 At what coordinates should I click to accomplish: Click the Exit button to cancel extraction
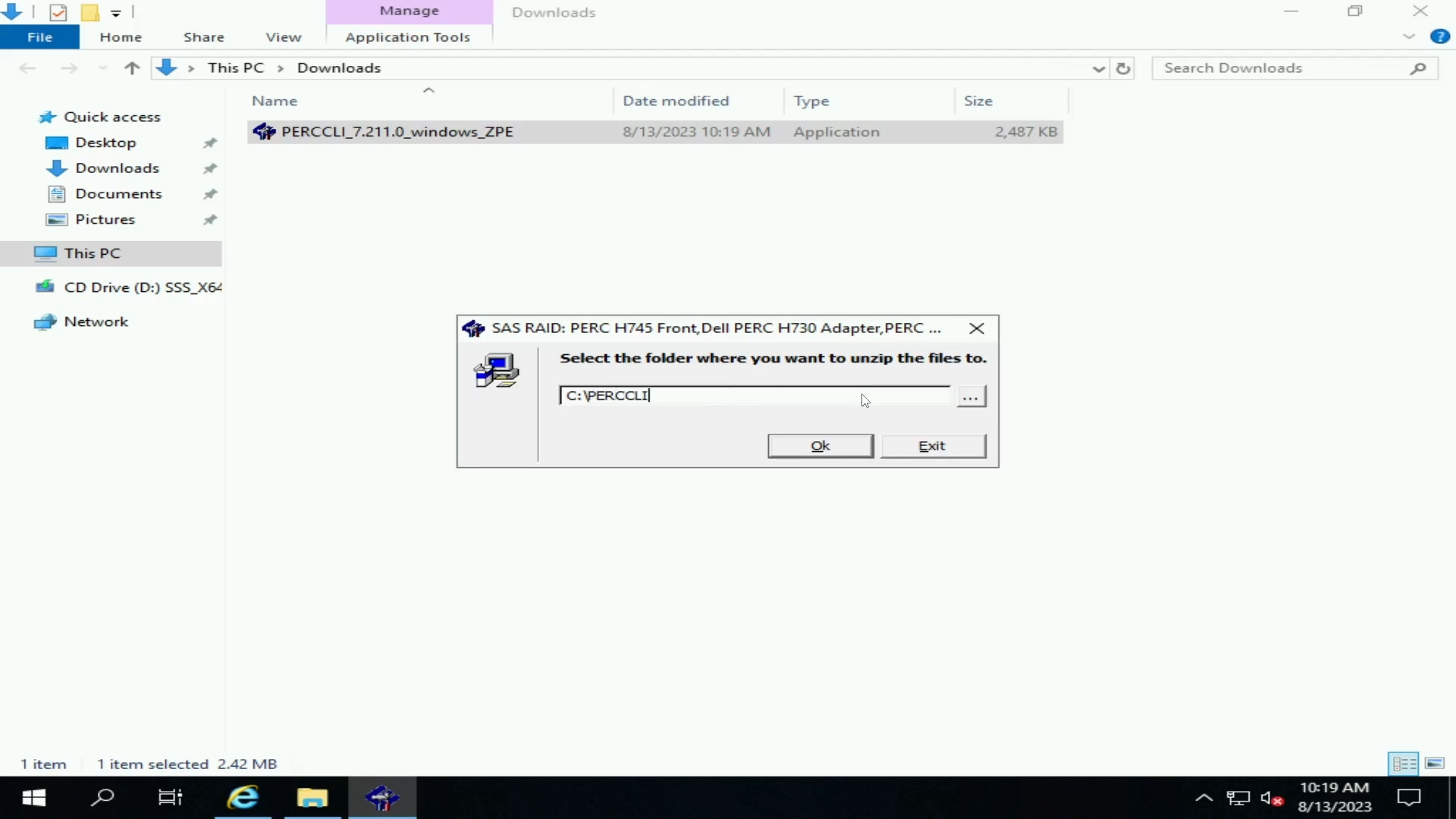[931, 445]
